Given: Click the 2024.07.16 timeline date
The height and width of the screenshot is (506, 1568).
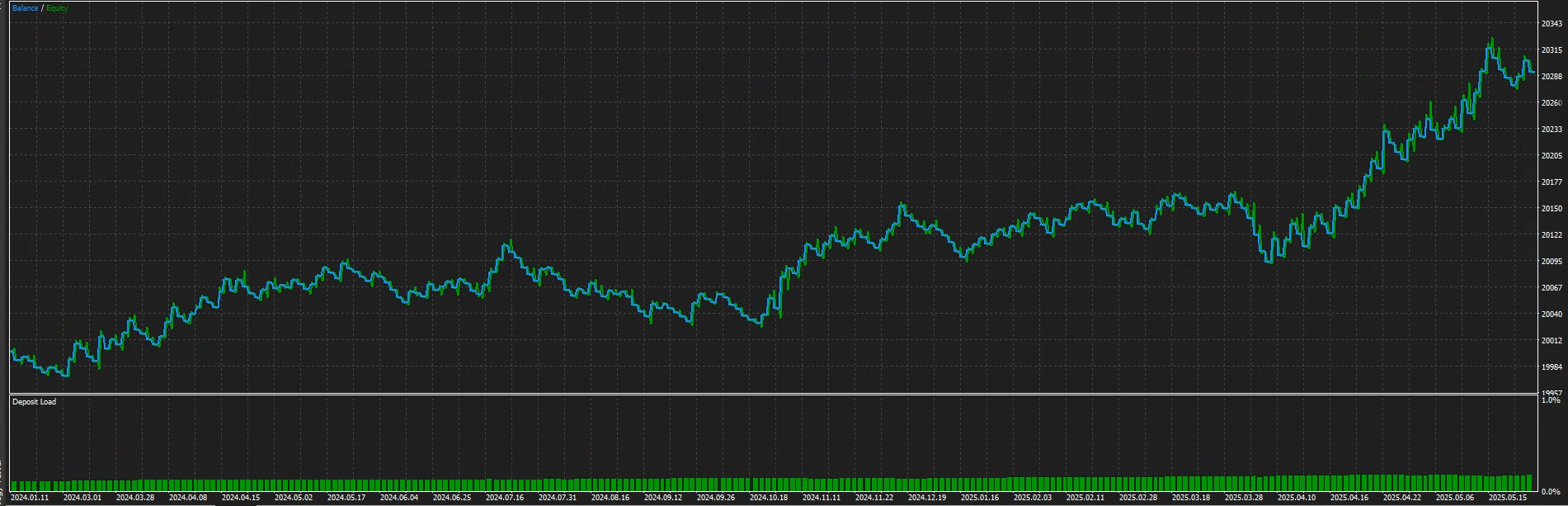Looking at the screenshot, I should pos(505,498).
